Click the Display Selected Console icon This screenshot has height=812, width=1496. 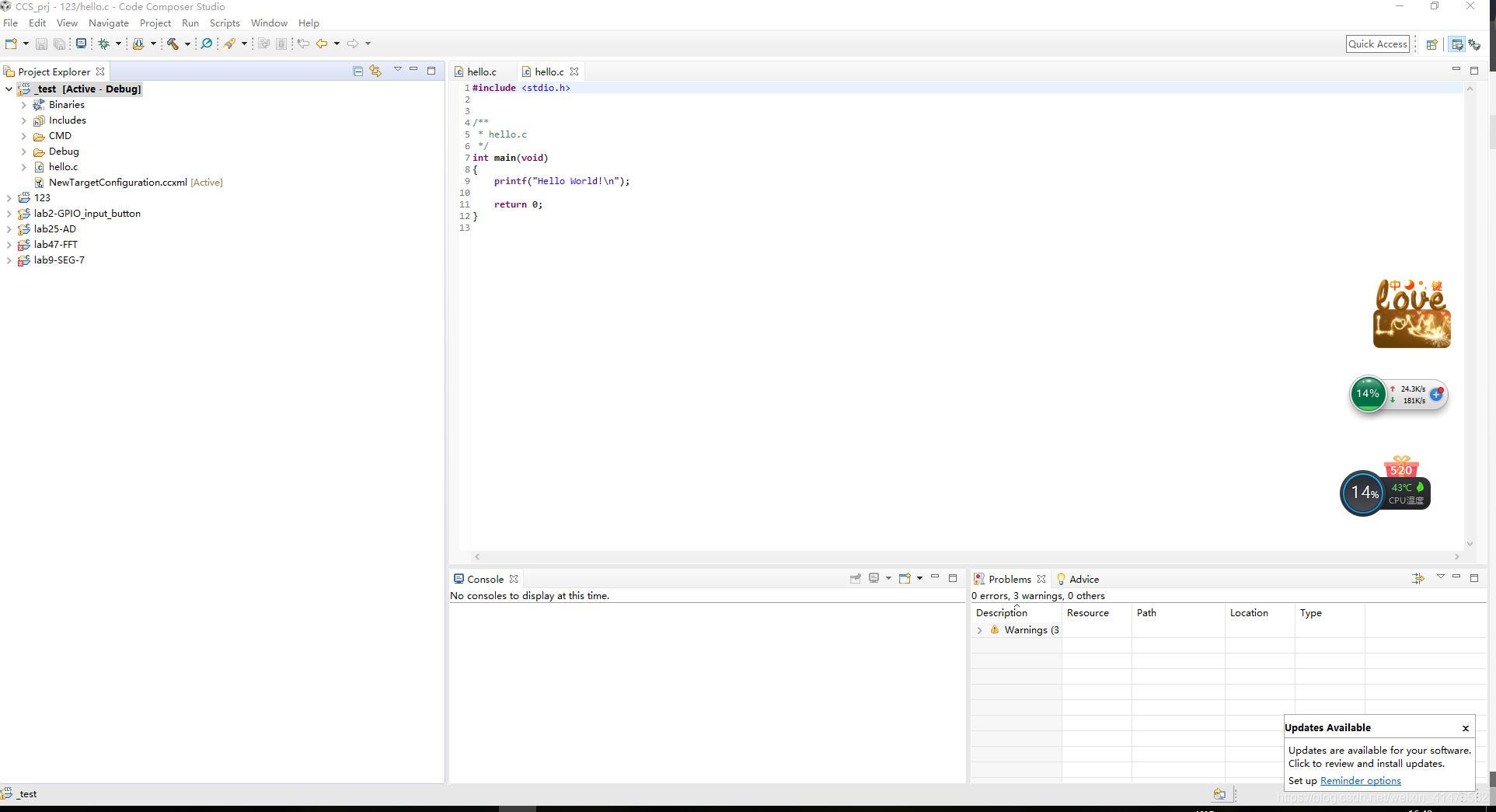[x=874, y=578]
